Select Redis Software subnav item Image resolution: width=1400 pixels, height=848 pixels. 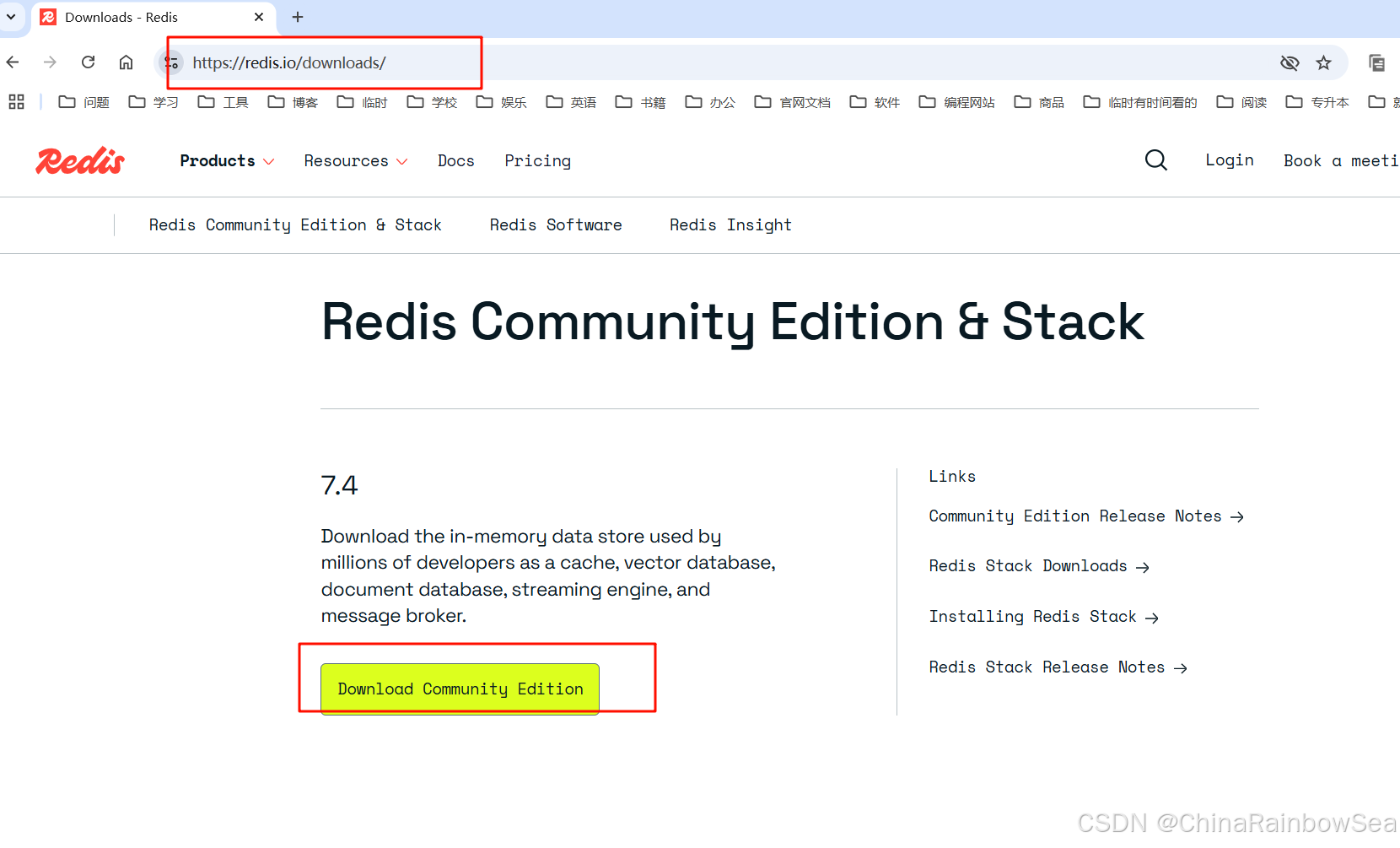556,225
